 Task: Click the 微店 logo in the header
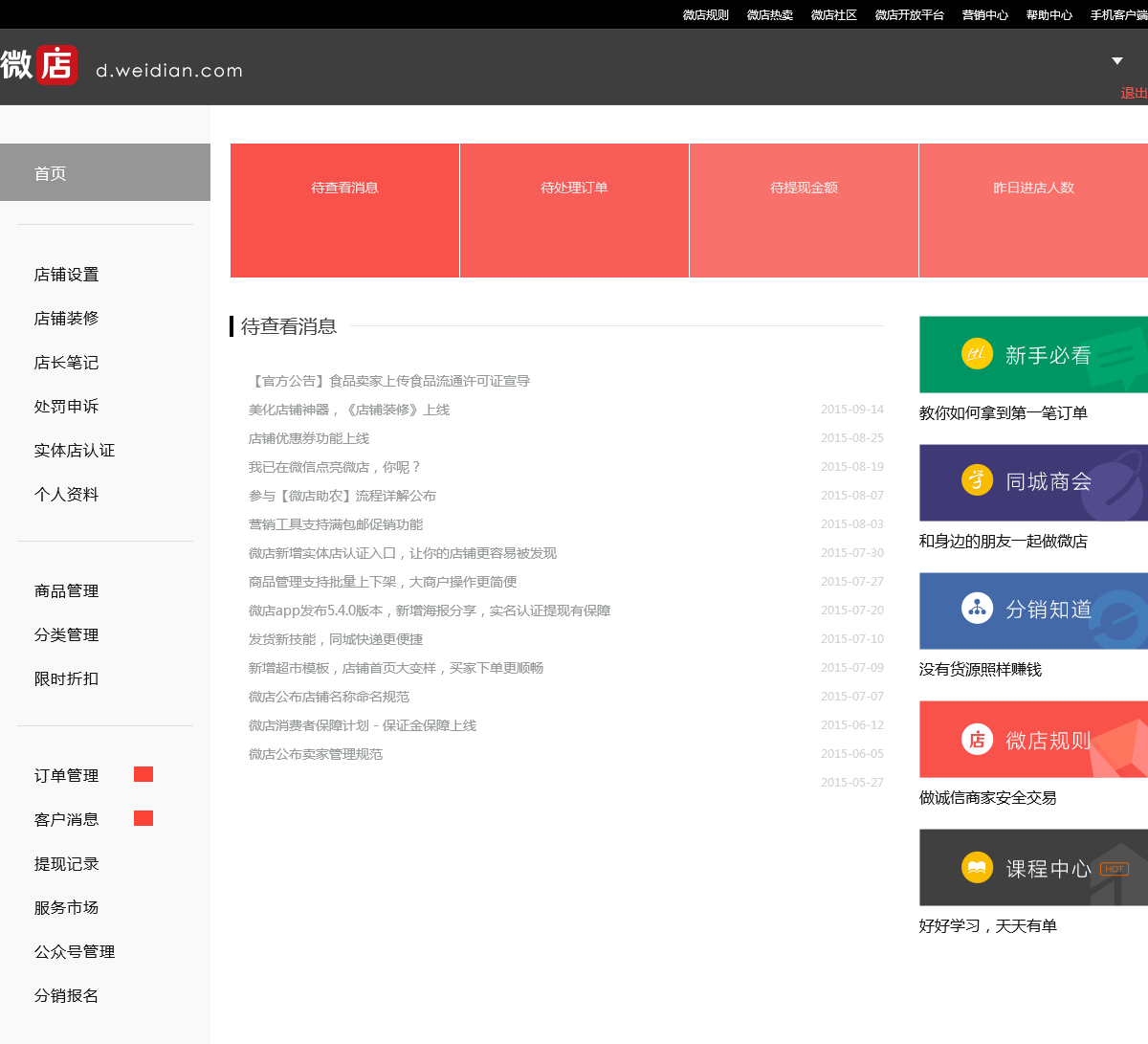tap(39, 65)
